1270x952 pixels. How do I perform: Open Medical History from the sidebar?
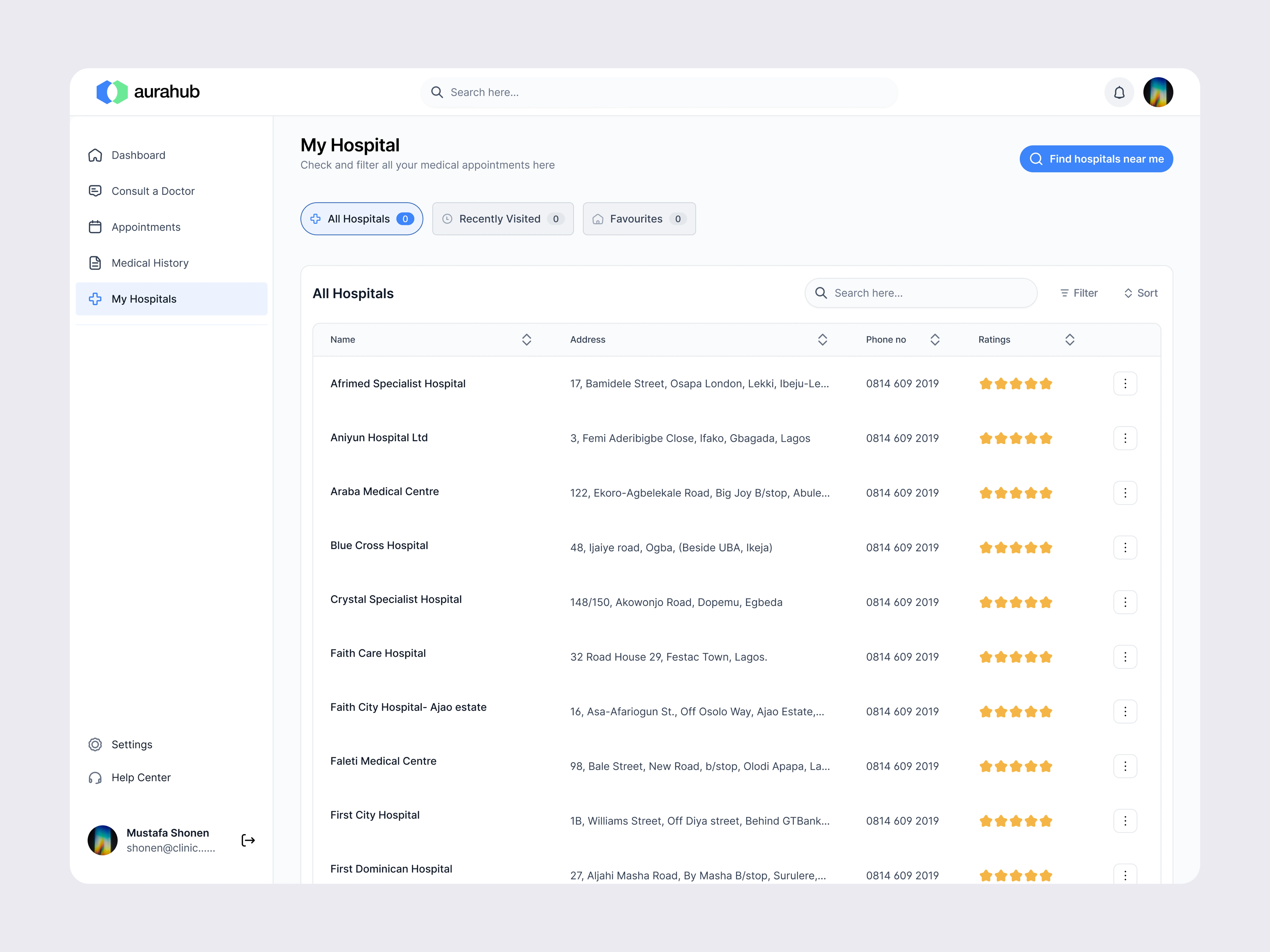[x=150, y=263]
